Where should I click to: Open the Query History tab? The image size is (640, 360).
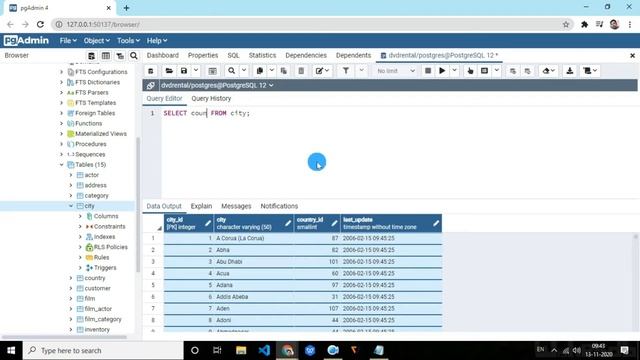click(211, 99)
